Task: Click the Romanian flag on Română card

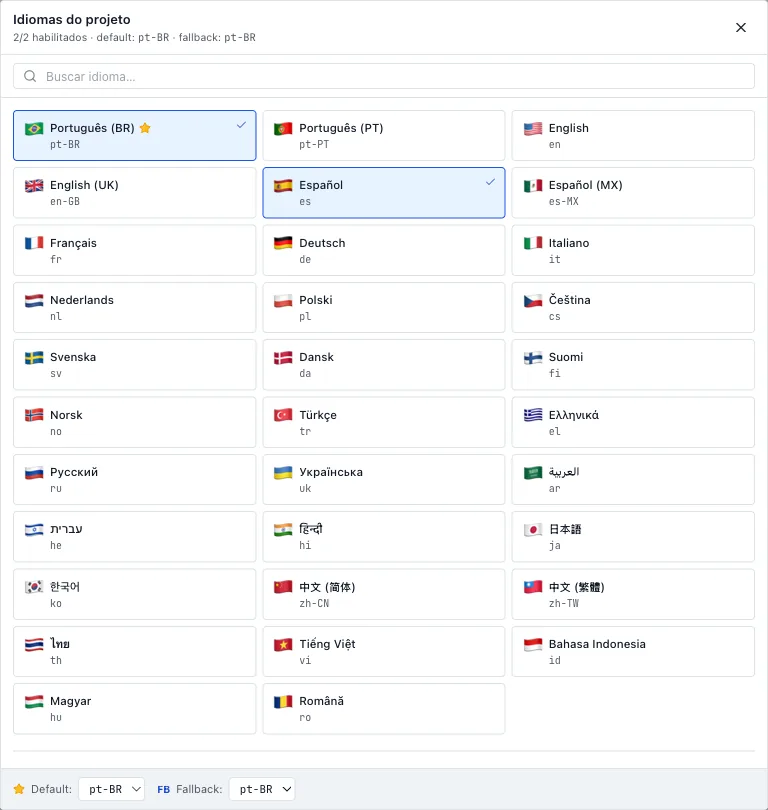Action: click(x=283, y=702)
